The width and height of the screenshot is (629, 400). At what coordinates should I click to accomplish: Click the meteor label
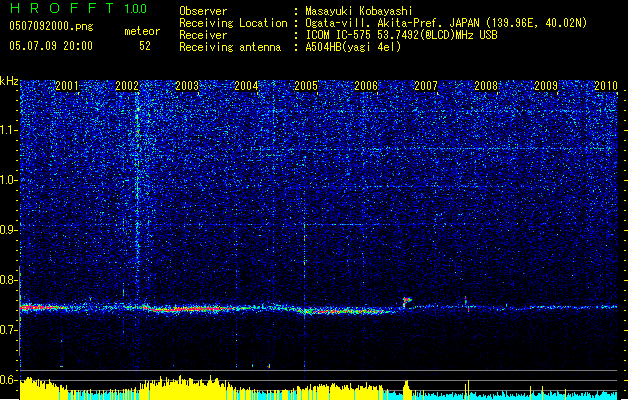pyautogui.click(x=142, y=31)
